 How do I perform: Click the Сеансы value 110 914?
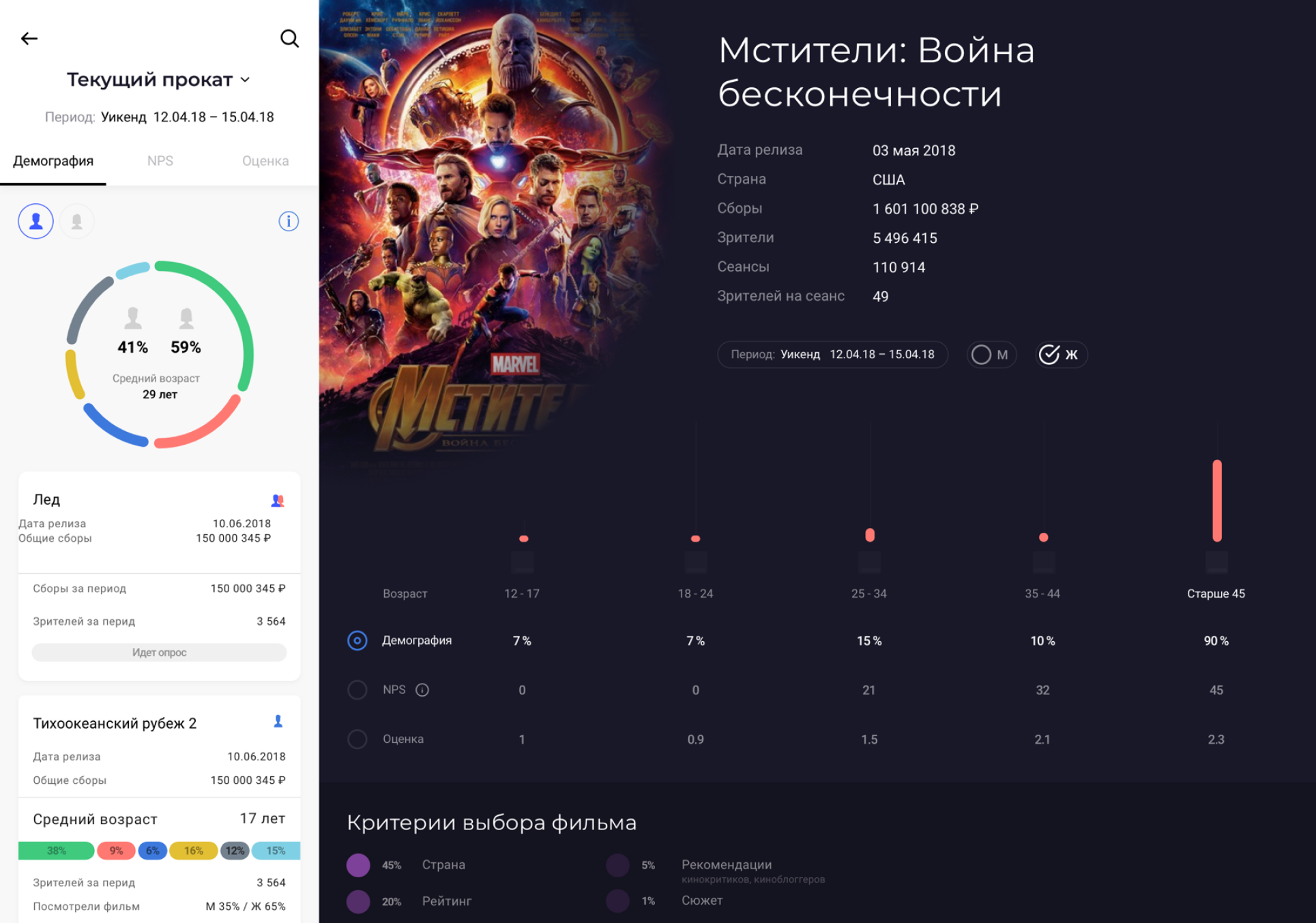(899, 267)
